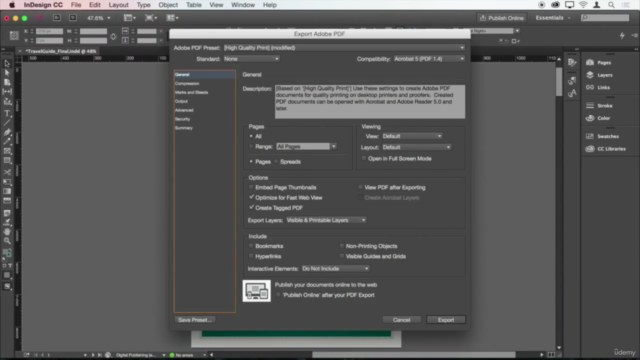Open Spotlight search in menu bar

pyautogui.click(x=611, y=5)
